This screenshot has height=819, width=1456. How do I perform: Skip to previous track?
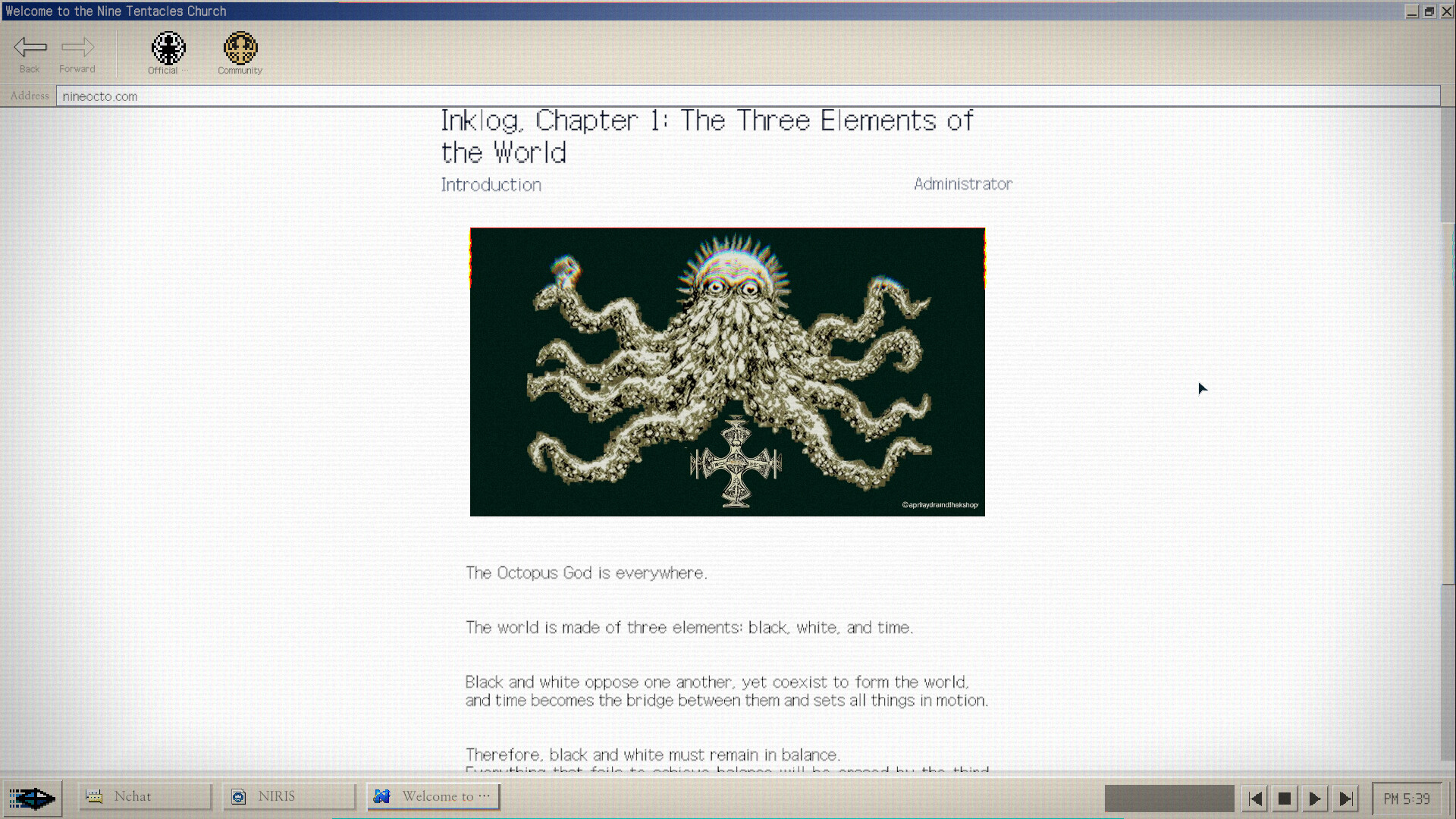point(1255,799)
